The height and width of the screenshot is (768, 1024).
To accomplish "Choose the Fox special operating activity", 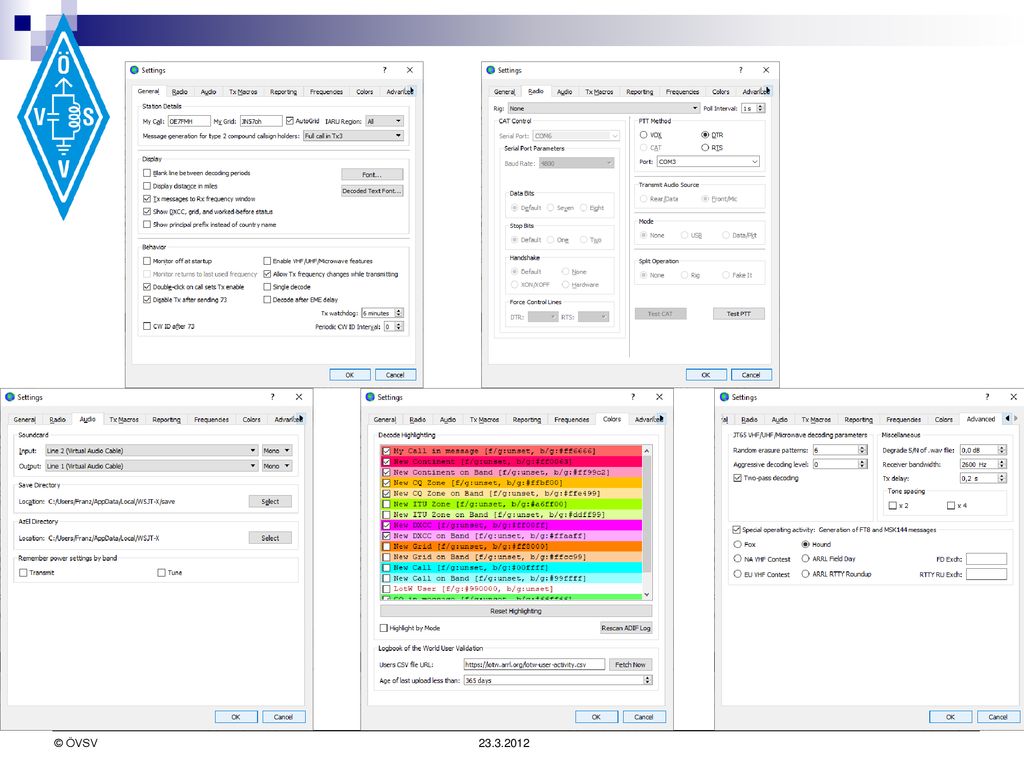I will coord(737,544).
